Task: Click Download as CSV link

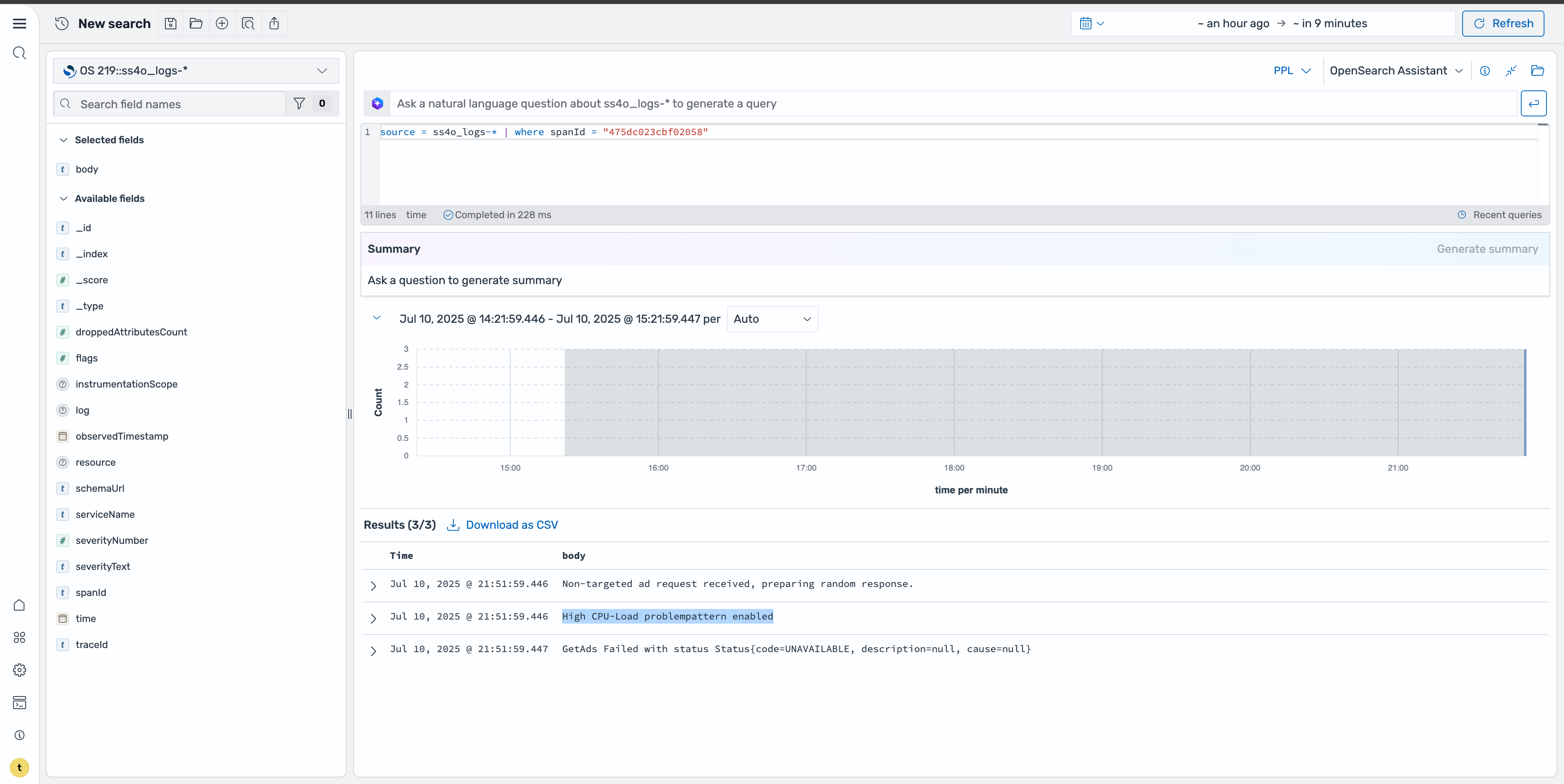Action: 511,526
